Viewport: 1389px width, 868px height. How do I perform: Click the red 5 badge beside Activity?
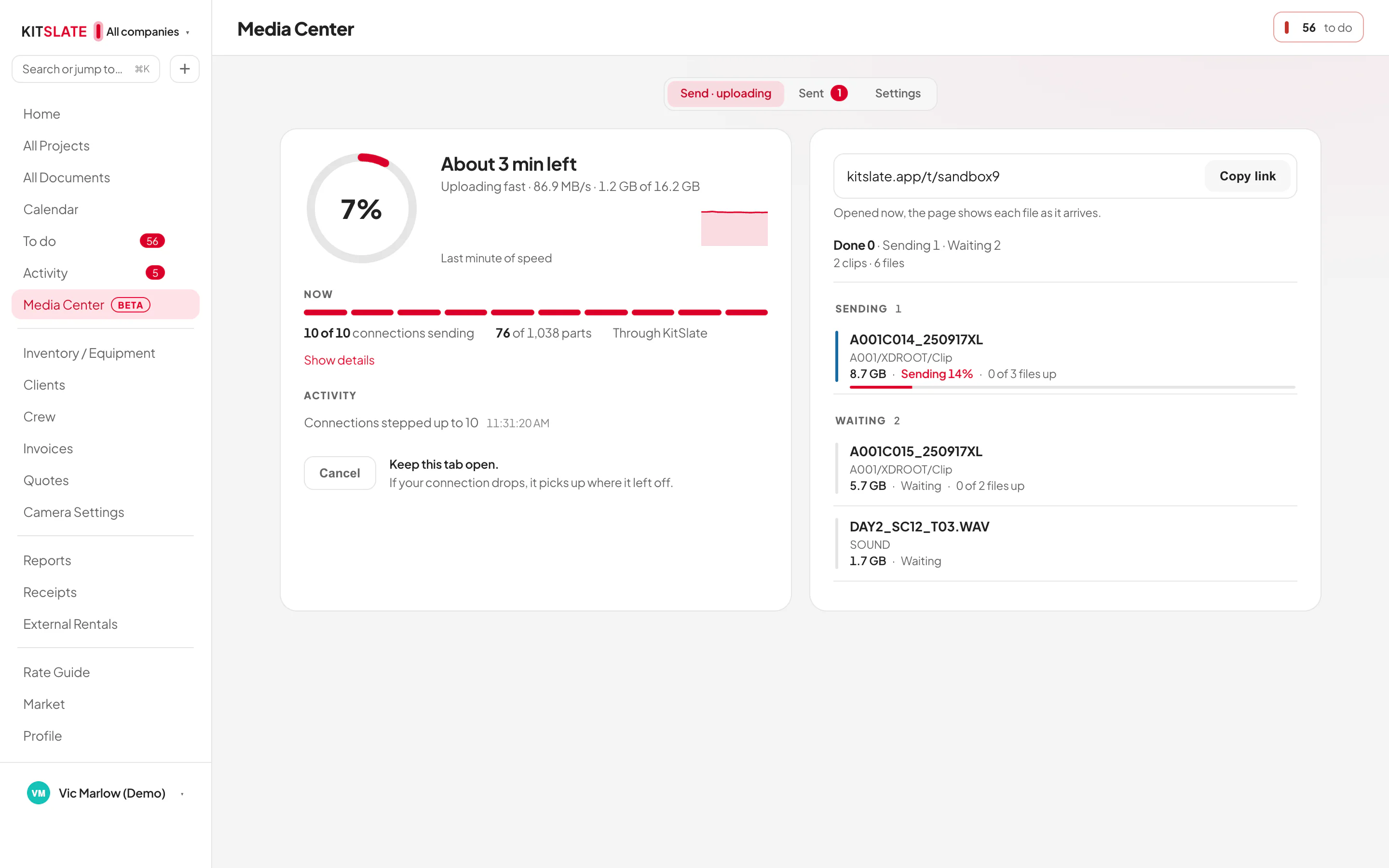[155, 272]
